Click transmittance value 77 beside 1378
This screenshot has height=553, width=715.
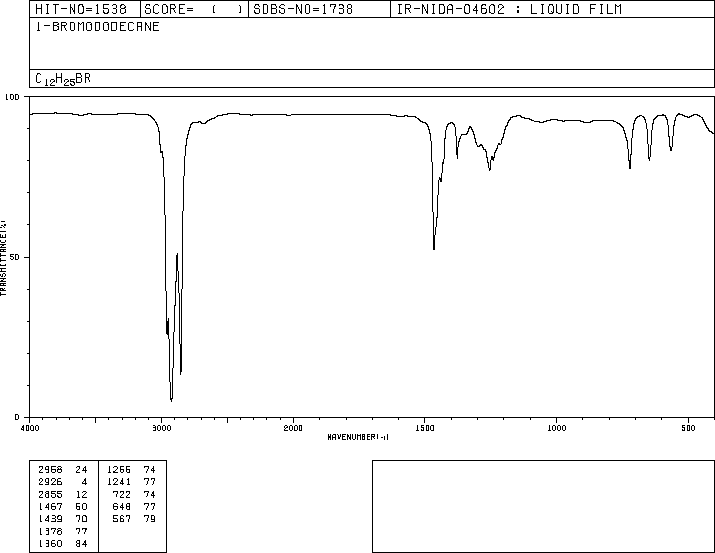pos(81,531)
